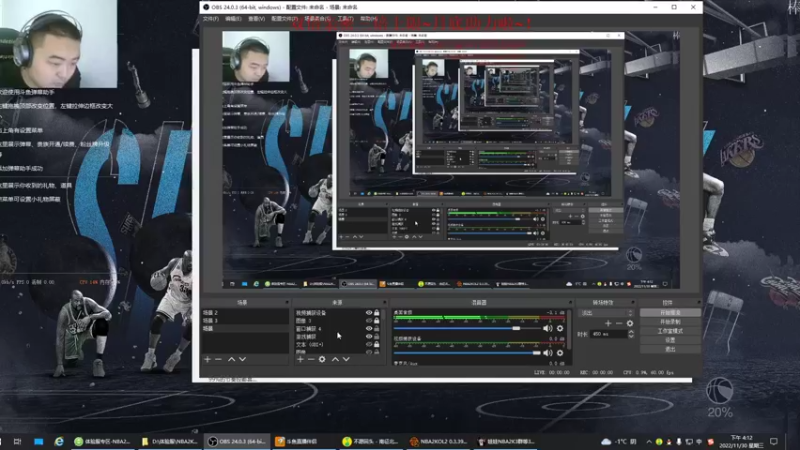Image resolution: width=800 pixels, height=450 pixels.
Task: Switch to the NBA2KOL2 taskbar window
Action: 439,441
